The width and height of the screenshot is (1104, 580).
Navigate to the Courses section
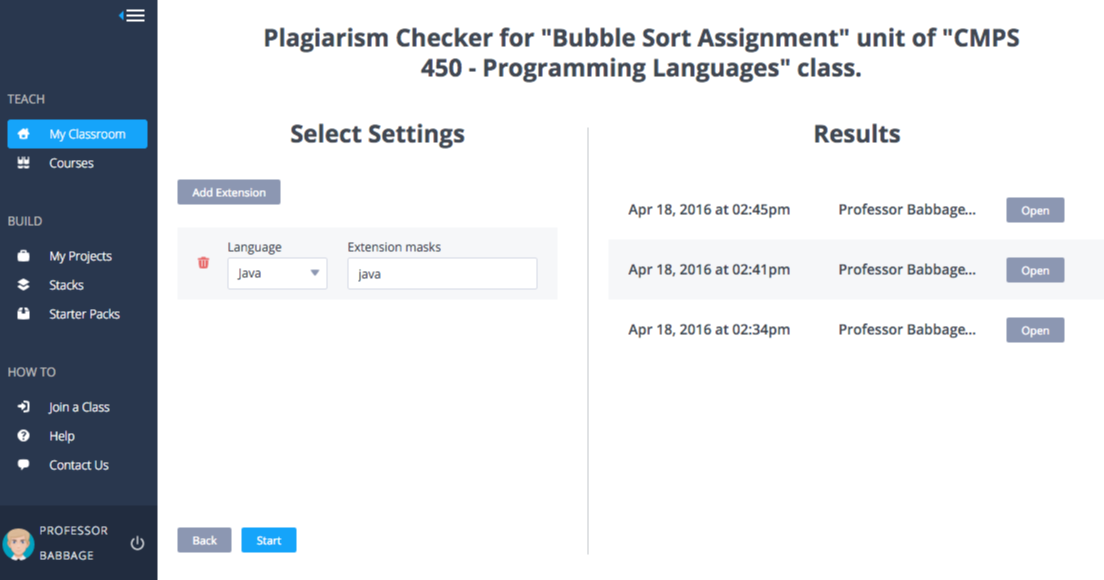(72, 162)
